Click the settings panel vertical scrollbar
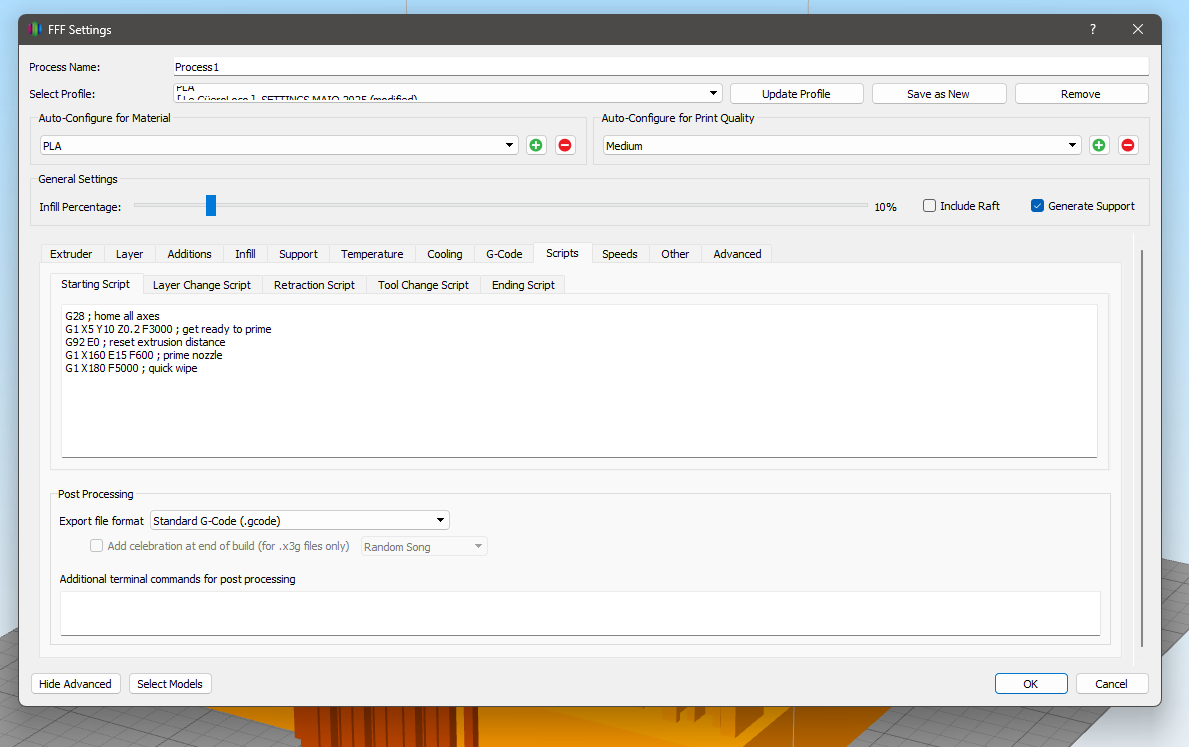 pos(1141,447)
